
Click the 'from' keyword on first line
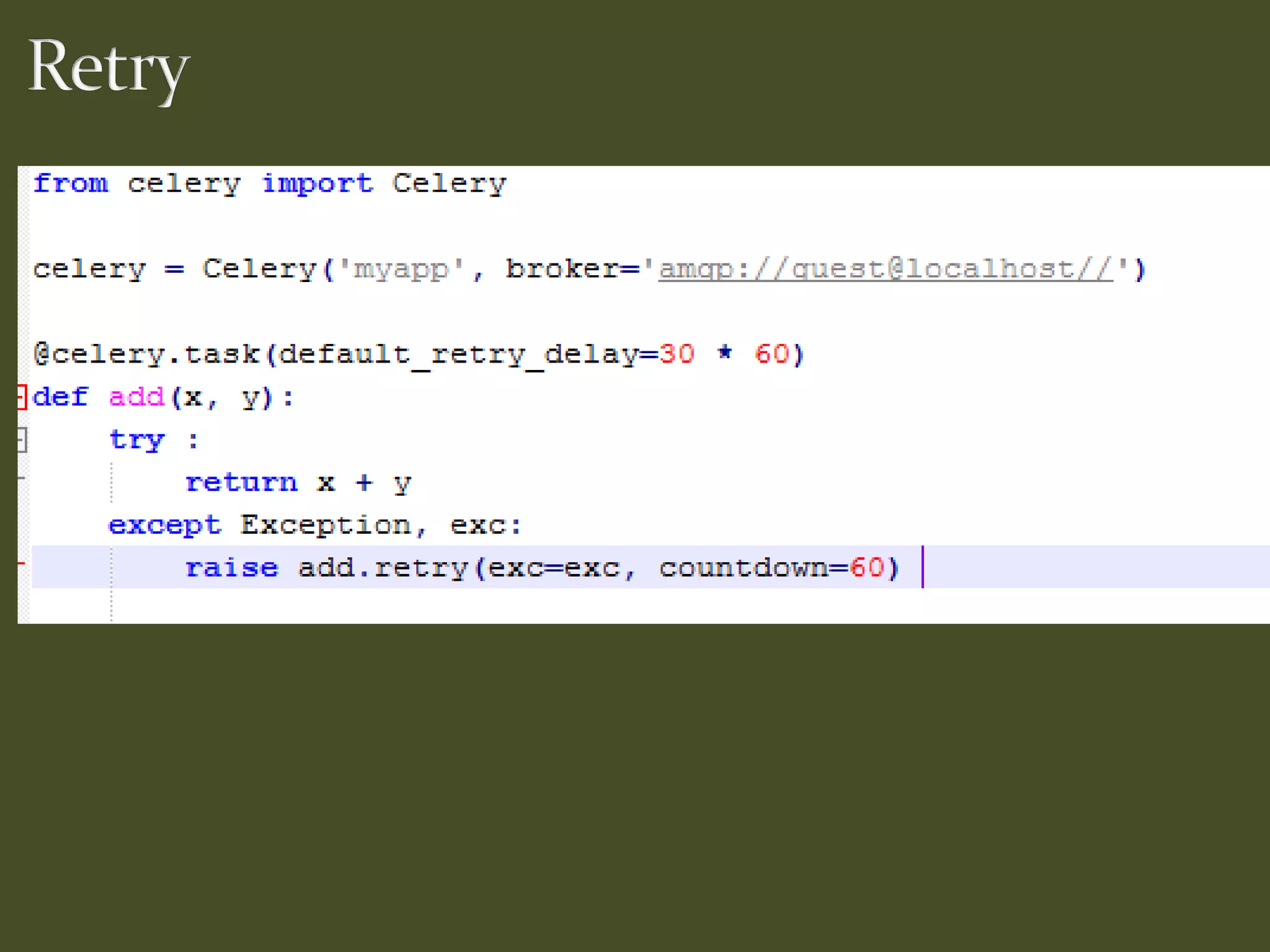[71, 183]
